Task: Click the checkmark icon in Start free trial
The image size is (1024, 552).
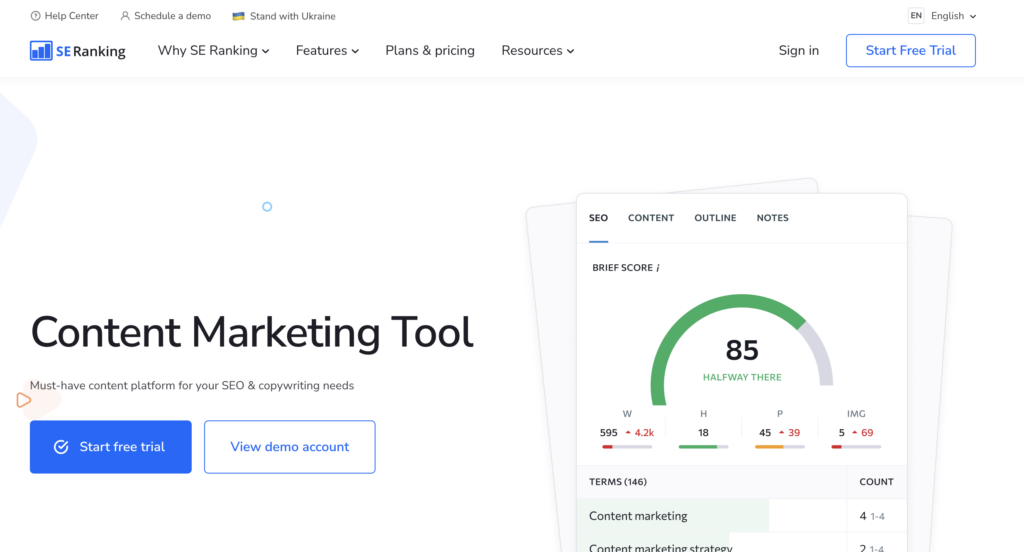Action: tap(61, 447)
